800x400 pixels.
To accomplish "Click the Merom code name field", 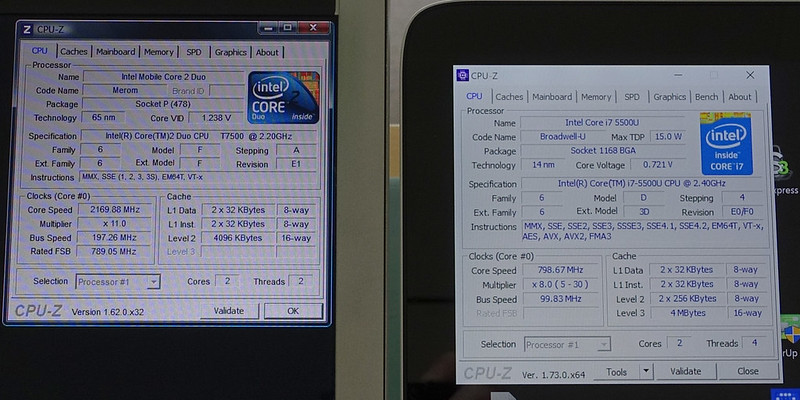I will [x=125, y=90].
